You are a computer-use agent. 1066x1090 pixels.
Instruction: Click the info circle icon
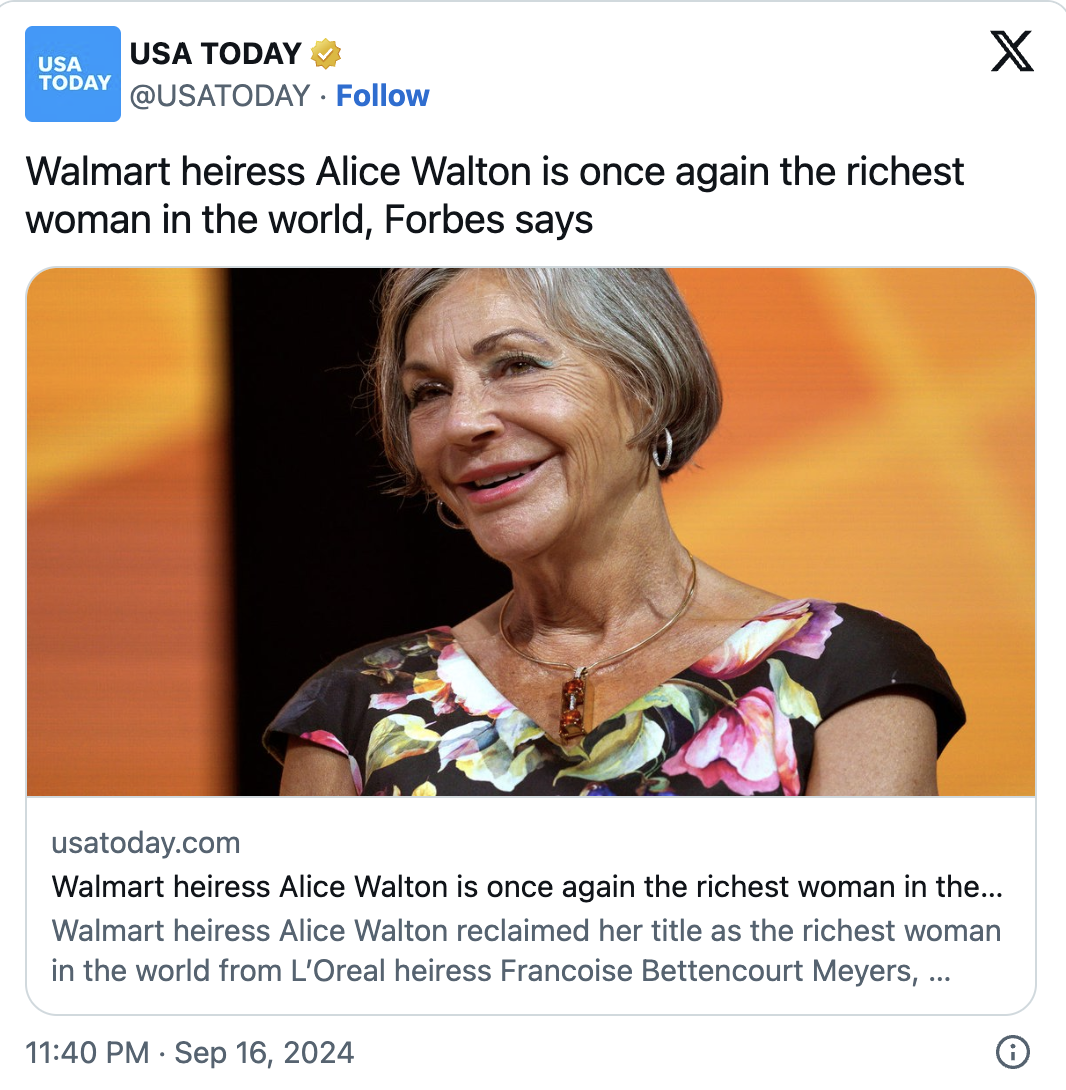(1013, 1052)
